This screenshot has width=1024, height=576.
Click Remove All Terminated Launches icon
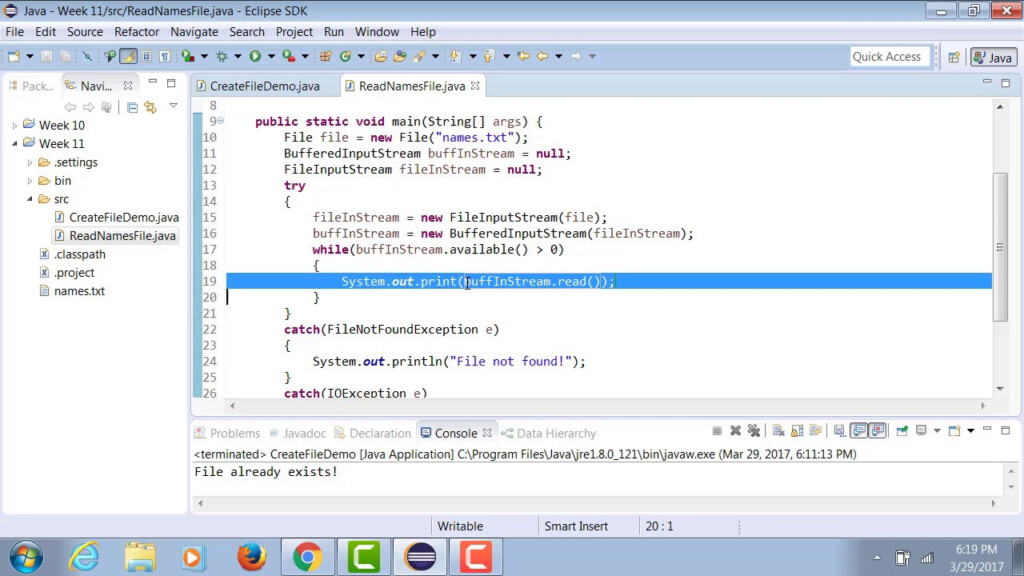click(x=754, y=431)
